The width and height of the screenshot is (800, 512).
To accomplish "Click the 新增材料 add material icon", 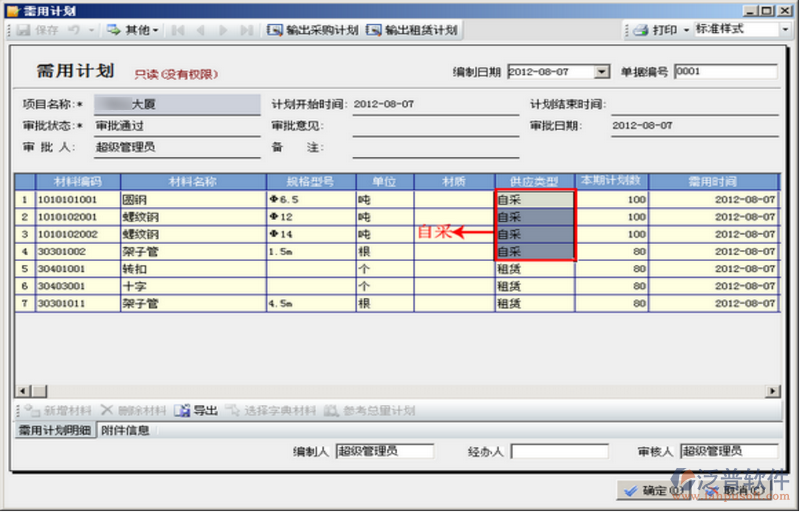I will [x=29, y=411].
